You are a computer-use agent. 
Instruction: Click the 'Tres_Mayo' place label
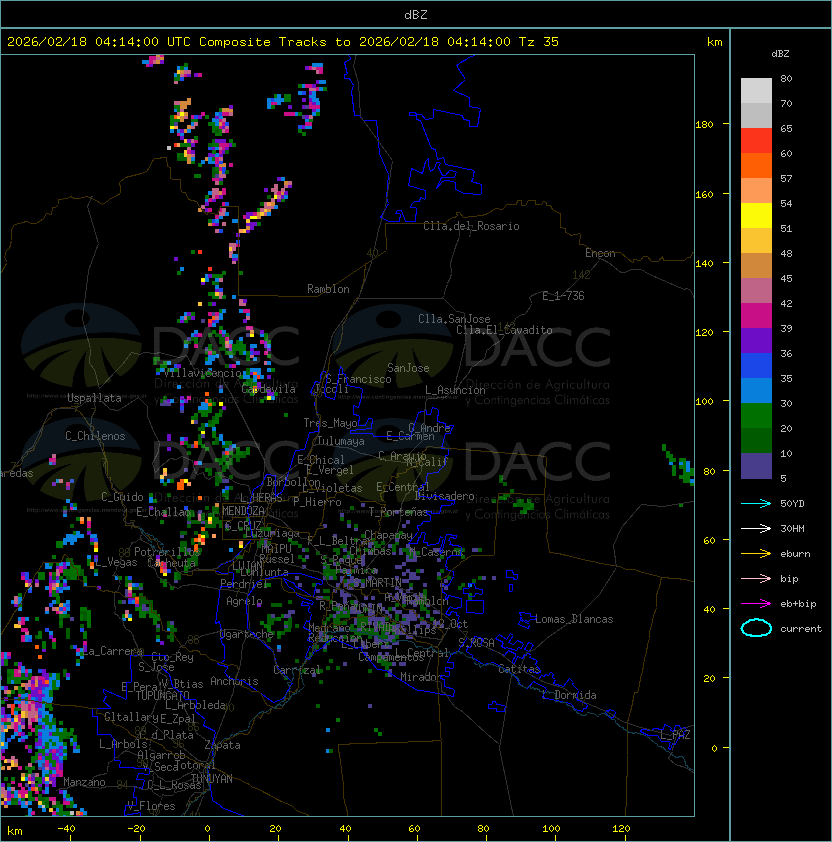[330, 423]
